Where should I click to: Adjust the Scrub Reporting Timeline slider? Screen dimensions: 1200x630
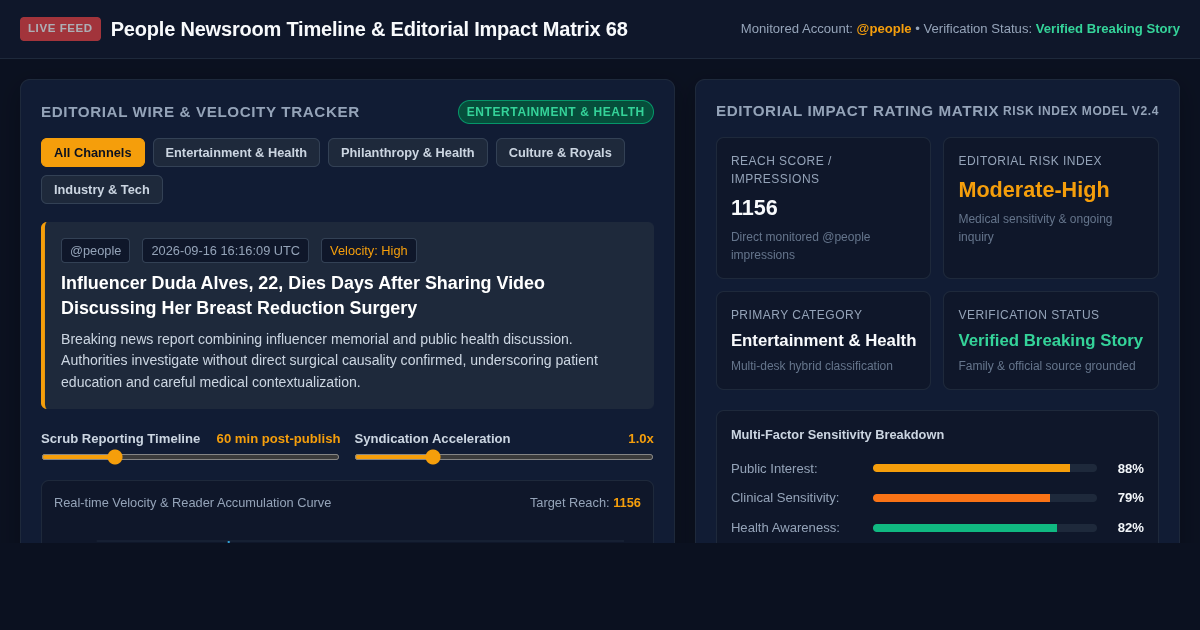(x=190, y=457)
